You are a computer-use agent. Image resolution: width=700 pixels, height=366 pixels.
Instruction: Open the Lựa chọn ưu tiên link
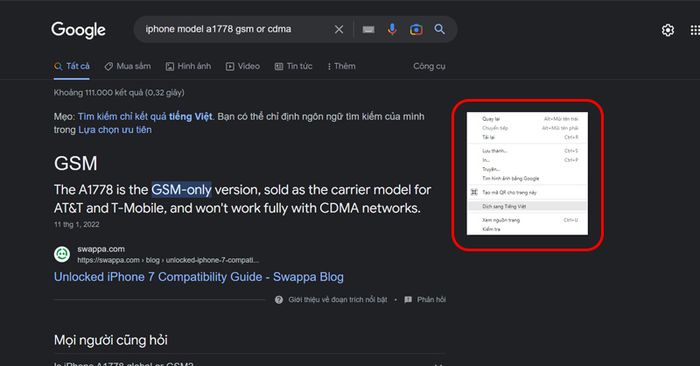(x=115, y=130)
